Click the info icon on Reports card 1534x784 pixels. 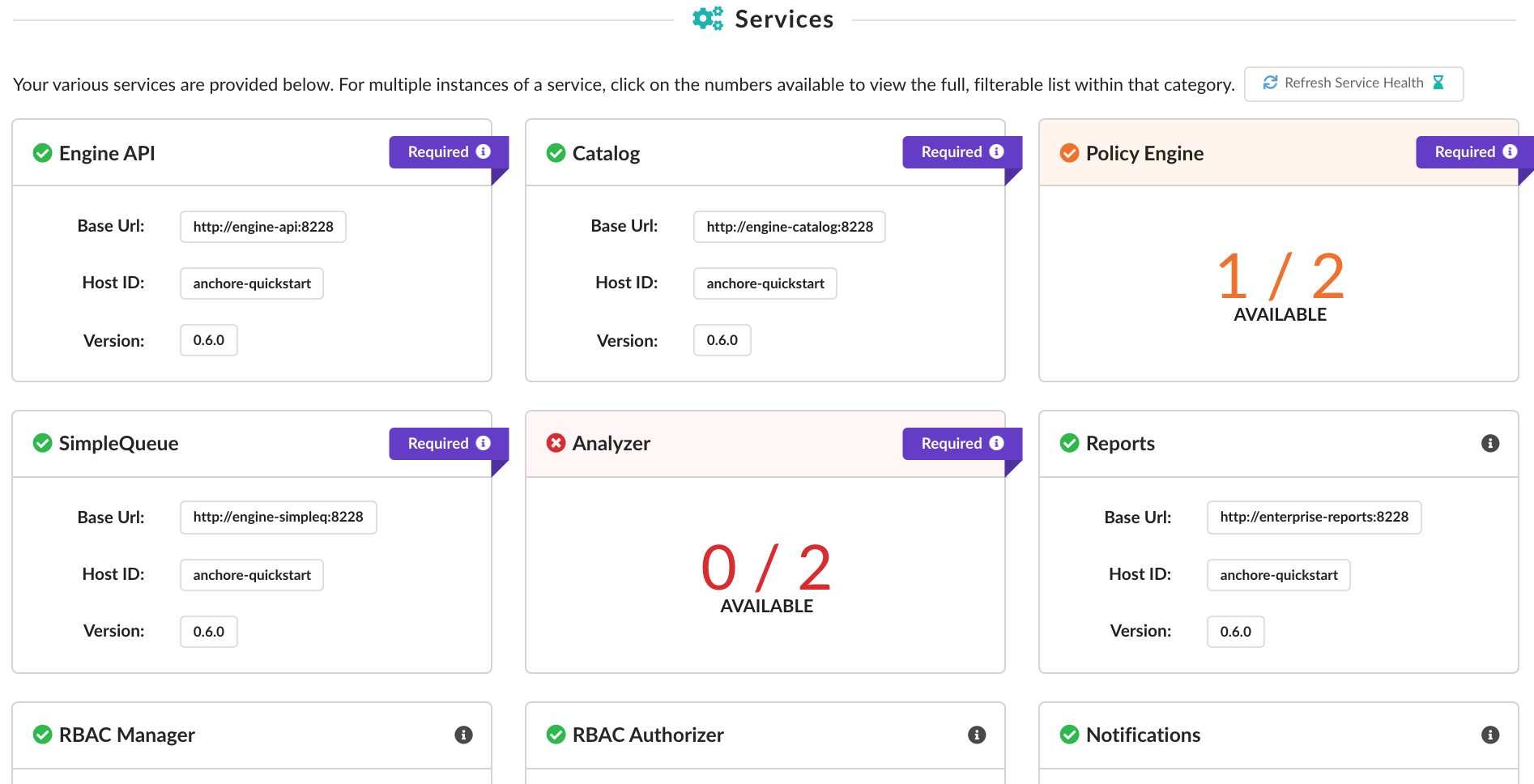(x=1489, y=443)
